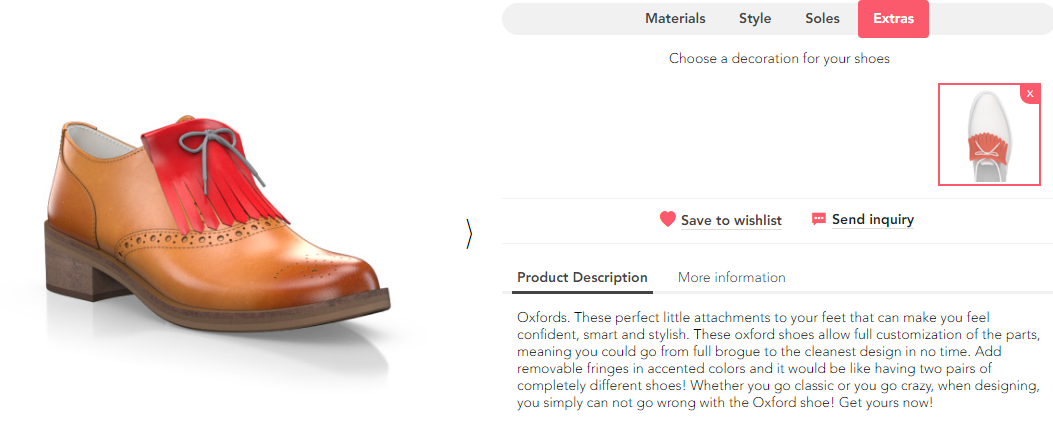1053x424 pixels.
Task: Click the heart icon beside Save to wishlist
Action: [x=668, y=219]
